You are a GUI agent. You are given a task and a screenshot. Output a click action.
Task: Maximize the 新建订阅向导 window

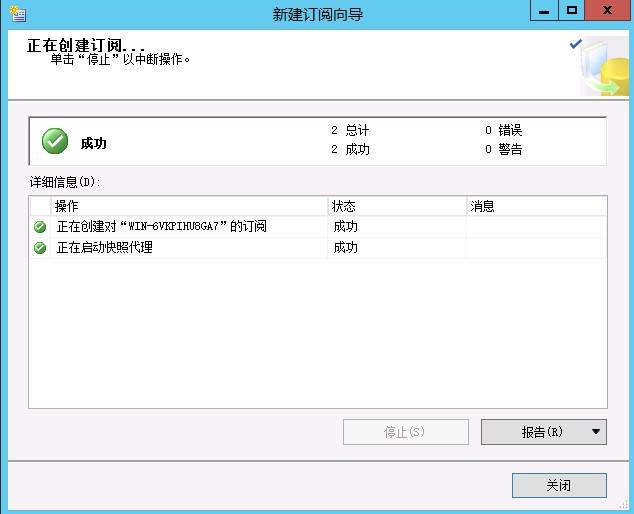[x=572, y=11]
